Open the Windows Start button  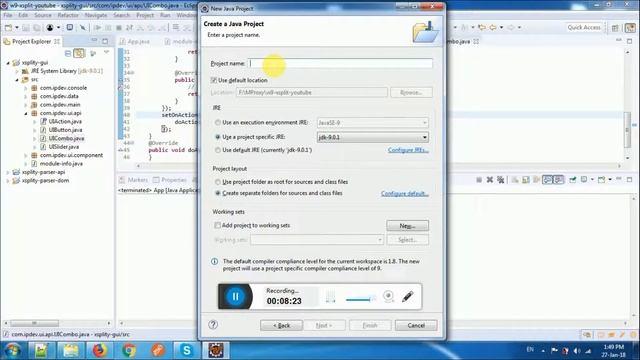coord(13,351)
